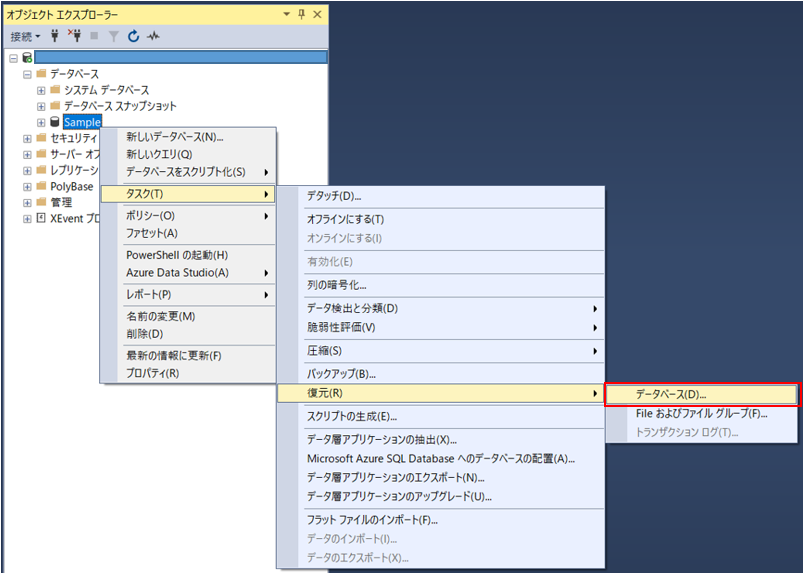Click the pin icon of Object Explorer panel
This screenshot has width=805, height=575.
pyautogui.click(x=301, y=14)
